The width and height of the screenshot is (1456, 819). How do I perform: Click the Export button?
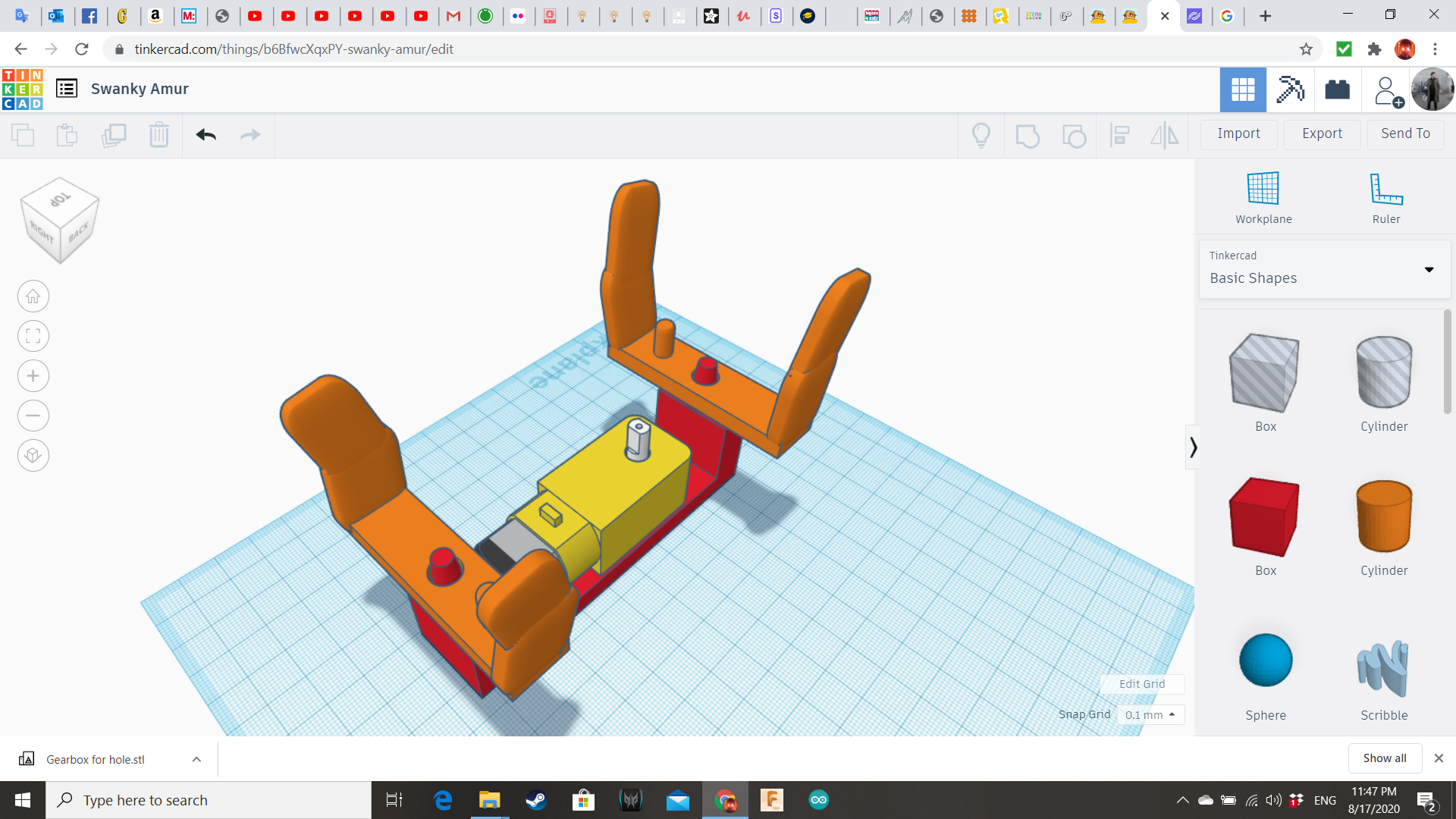[1321, 133]
